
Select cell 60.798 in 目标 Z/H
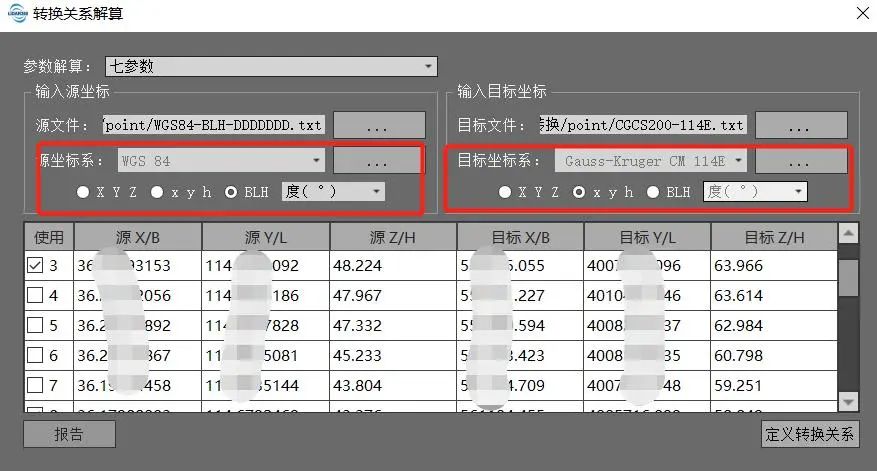click(x=774, y=355)
